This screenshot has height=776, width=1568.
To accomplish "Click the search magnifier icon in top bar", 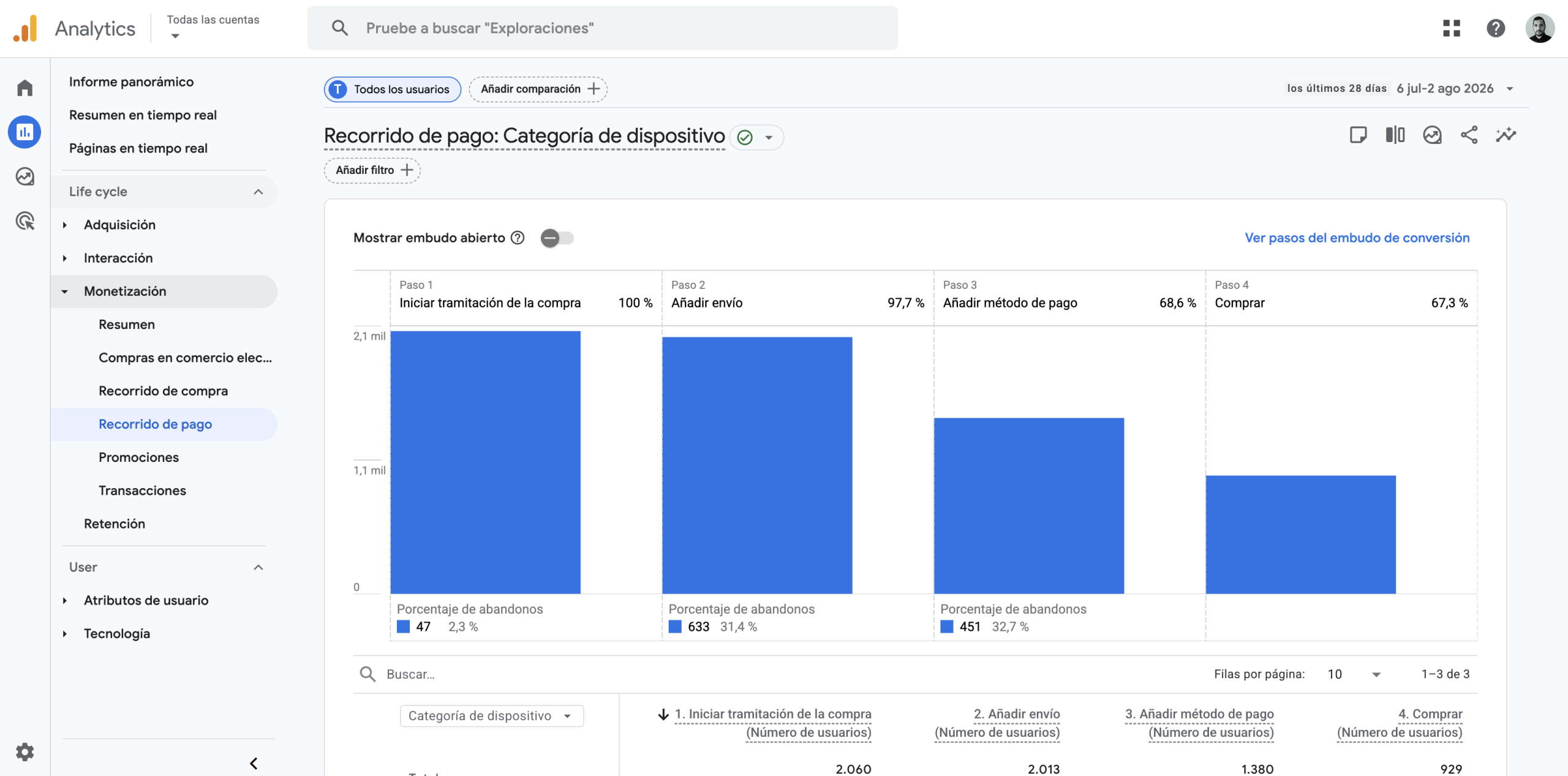I will pyautogui.click(x=340, y=28).
